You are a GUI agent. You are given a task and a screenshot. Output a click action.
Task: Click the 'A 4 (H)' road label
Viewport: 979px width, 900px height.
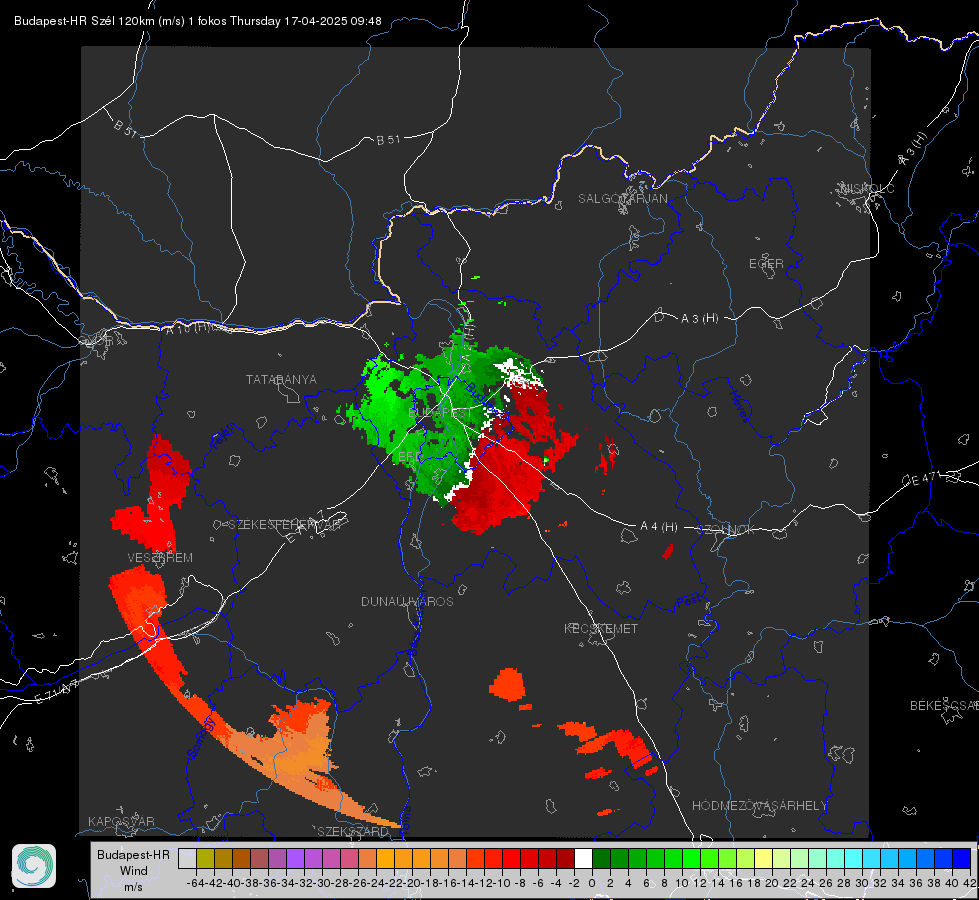659,527
